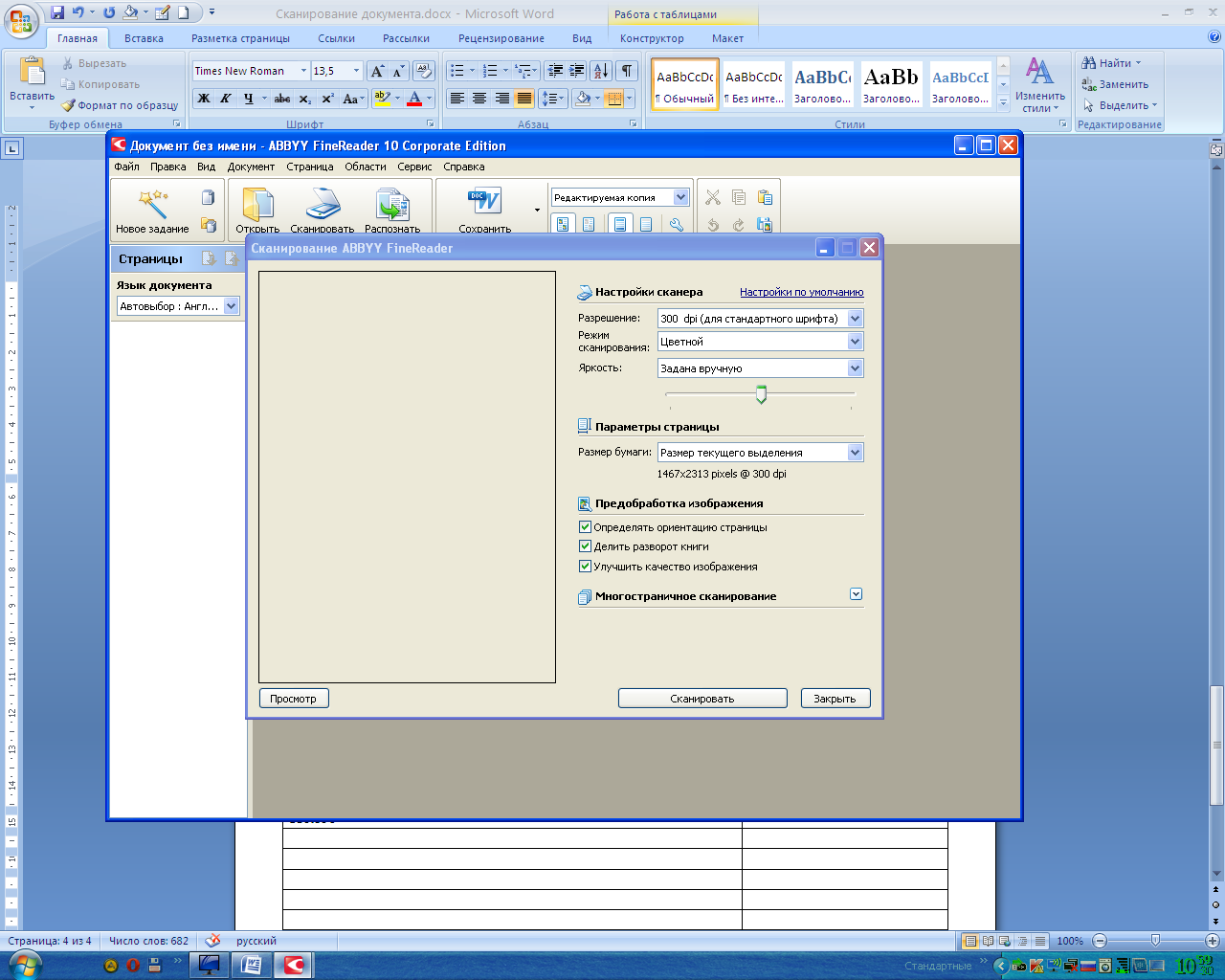Viewport: 1225px width, 980px height.
Task: Apply superscript in Word ribbon
Action: click(x=327, y=99)
